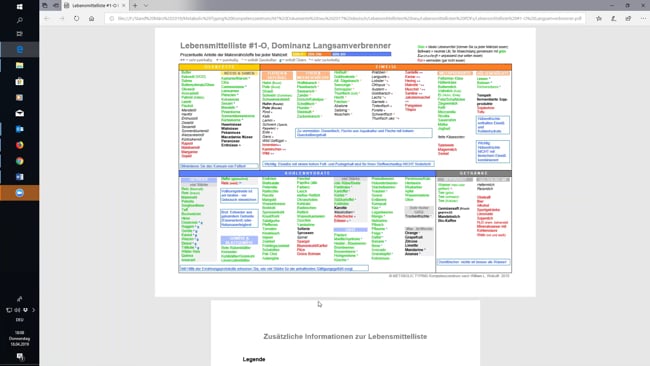Select the file URL in the address bar
Image resolution: width=650 pixels, height=366 pixels.
pos(349,19)
